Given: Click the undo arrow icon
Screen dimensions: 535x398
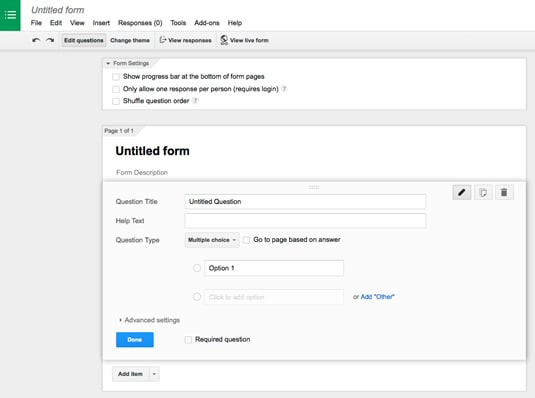Looking at the screenshot, I should (36, 40).
